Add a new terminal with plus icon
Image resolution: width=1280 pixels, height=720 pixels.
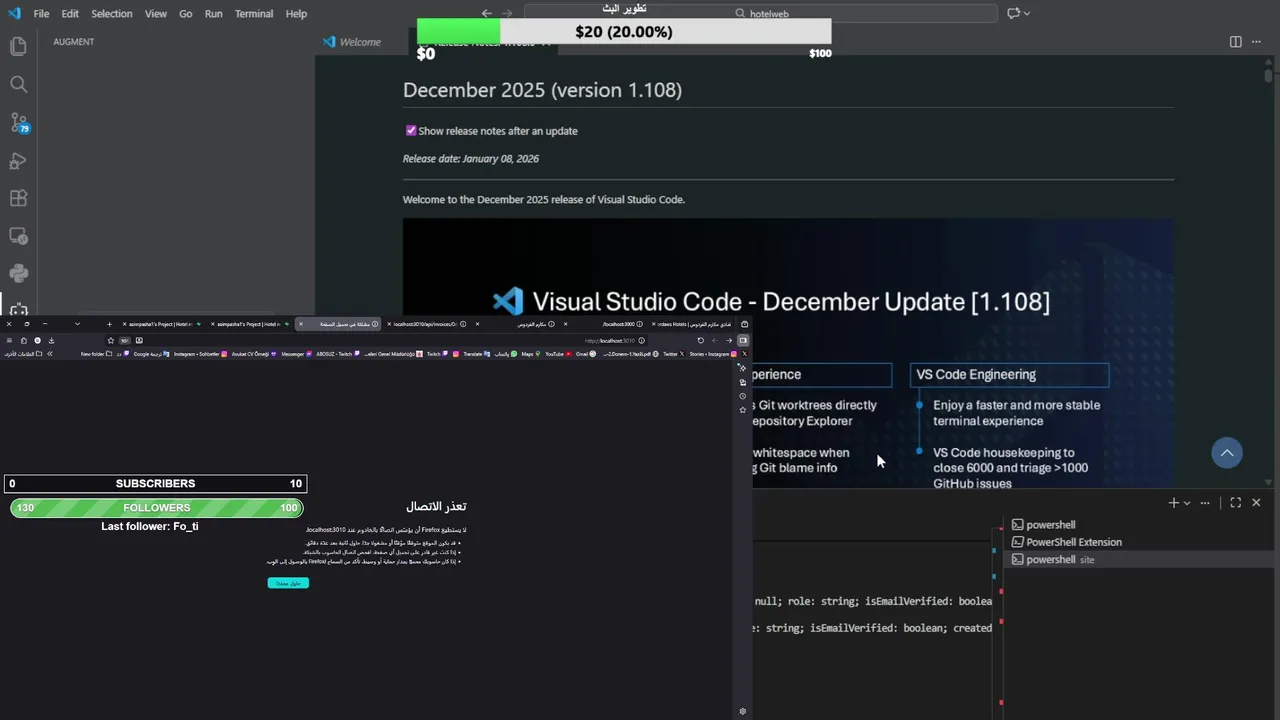click(1173, 503)
